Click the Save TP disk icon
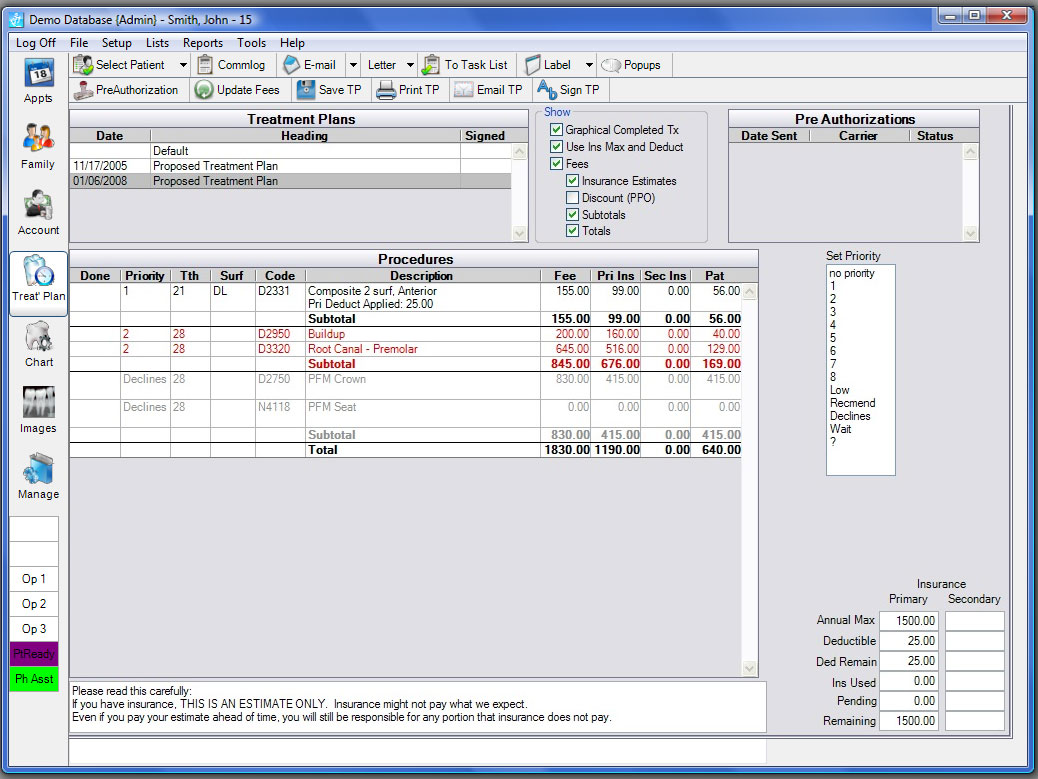This screenshot has height=779, width=1038. pos(307,90)
